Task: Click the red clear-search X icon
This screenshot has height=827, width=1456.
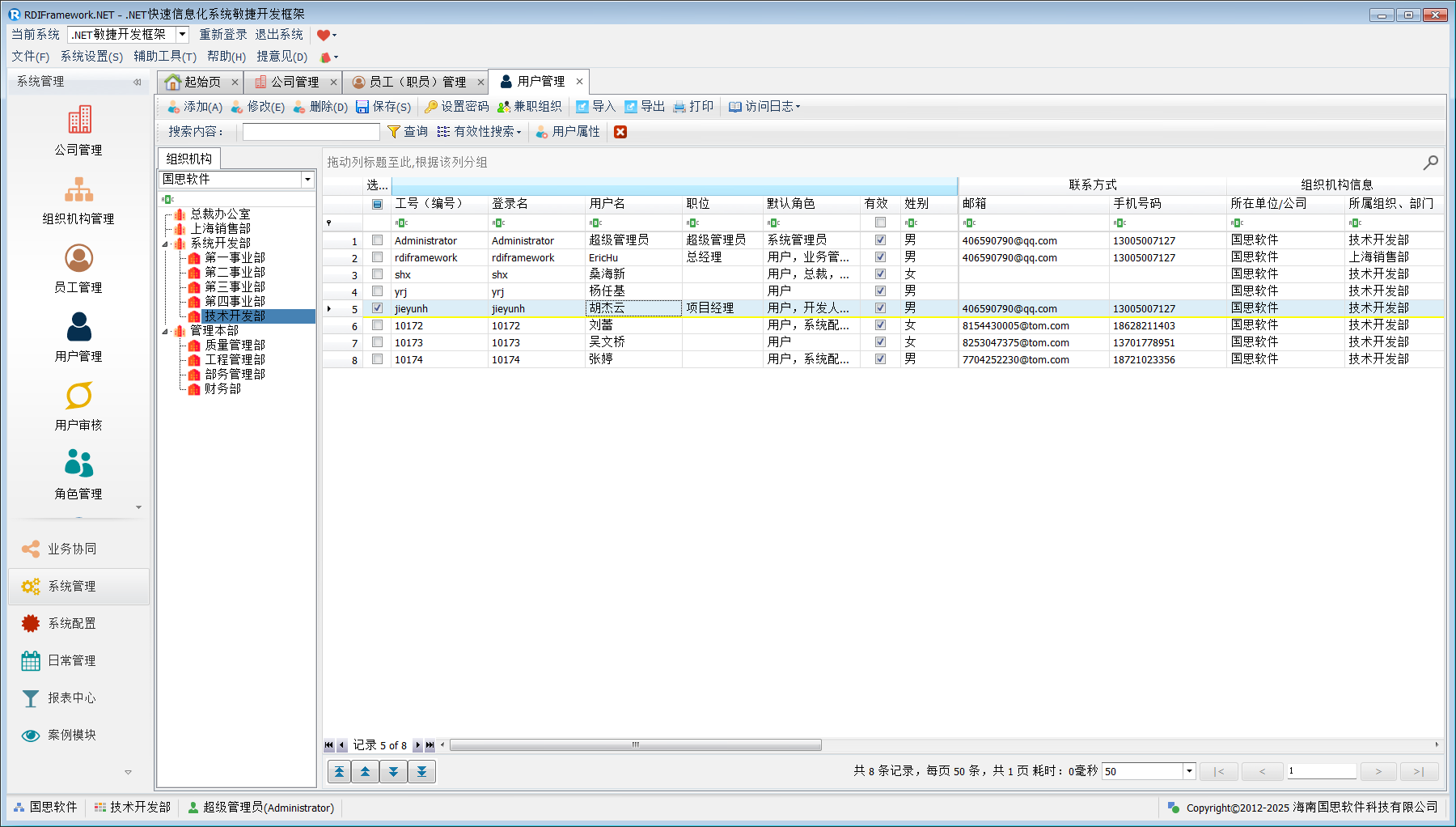Action: [x=620, y=132]
